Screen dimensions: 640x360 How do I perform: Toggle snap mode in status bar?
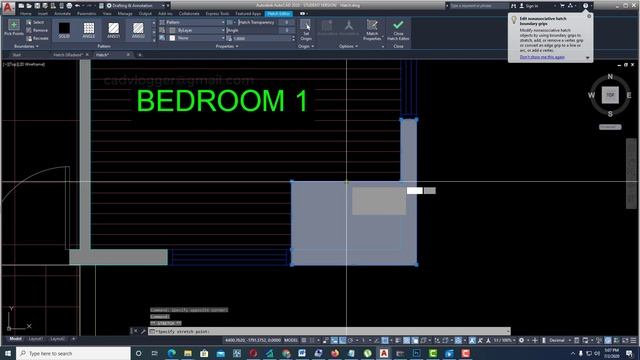(x=312, y=340)
